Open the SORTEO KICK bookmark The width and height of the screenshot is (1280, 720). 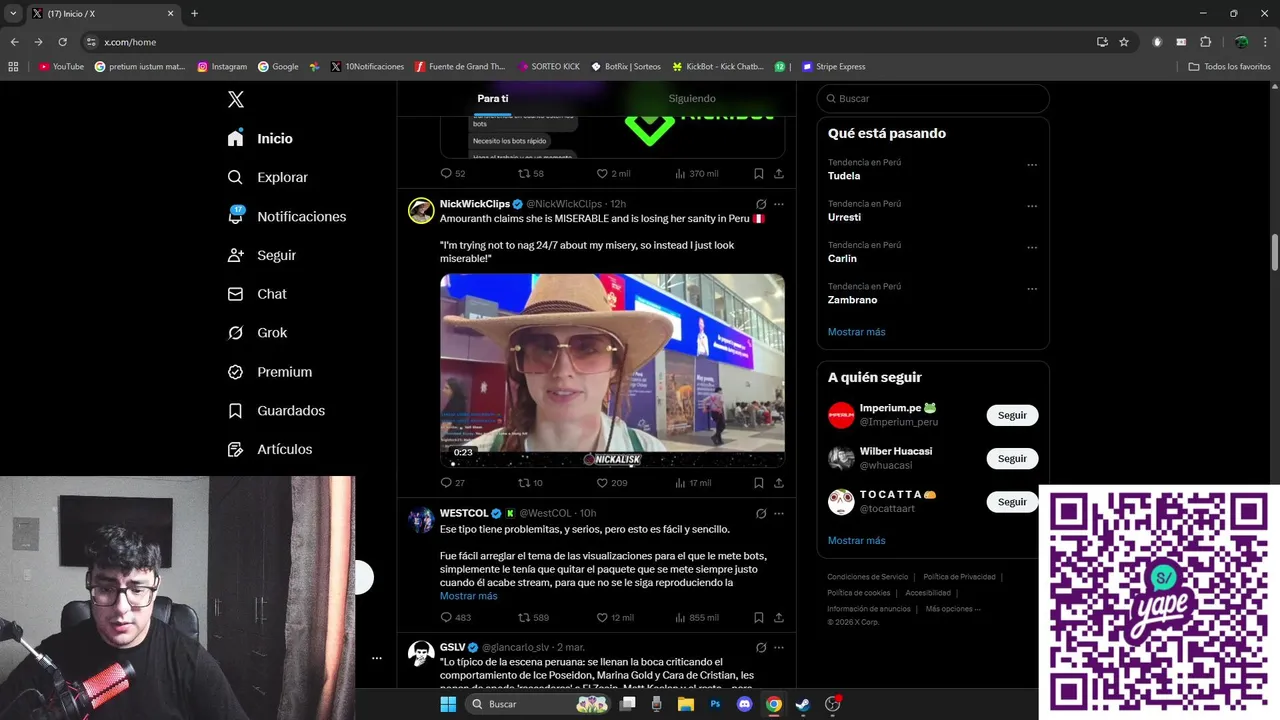tap(549, 66)
